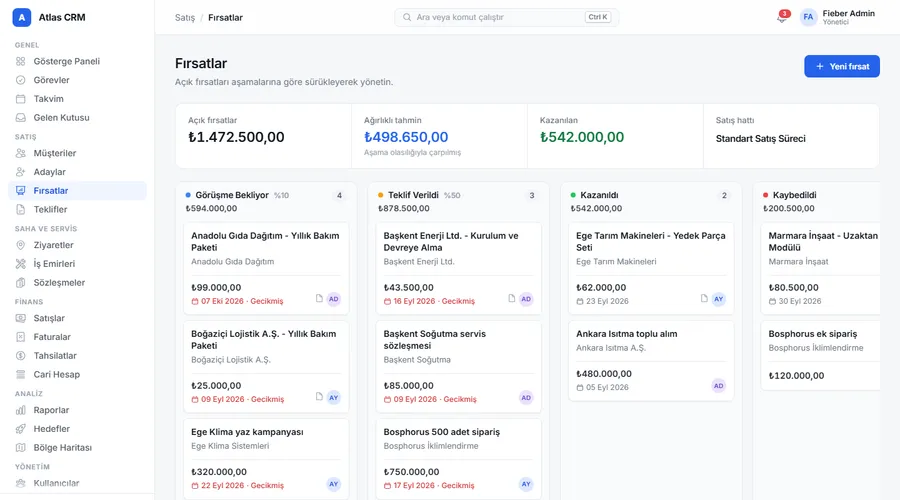The image size is (900, 500).
Task: Open Ege Klima yaz kampanyası card
Action: (266, 459)
